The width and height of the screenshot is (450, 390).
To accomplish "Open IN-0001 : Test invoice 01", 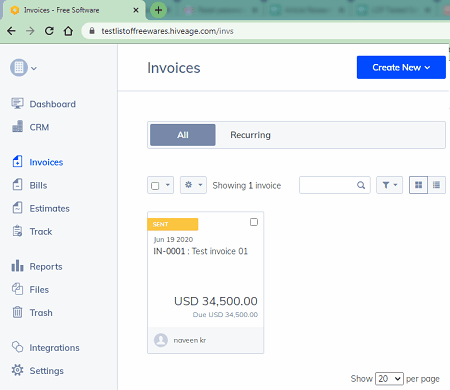I will (201, 251).
